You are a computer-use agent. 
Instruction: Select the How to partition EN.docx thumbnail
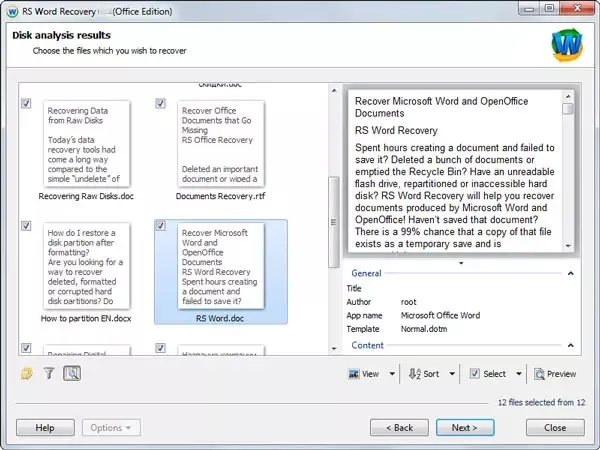[86, 266]
